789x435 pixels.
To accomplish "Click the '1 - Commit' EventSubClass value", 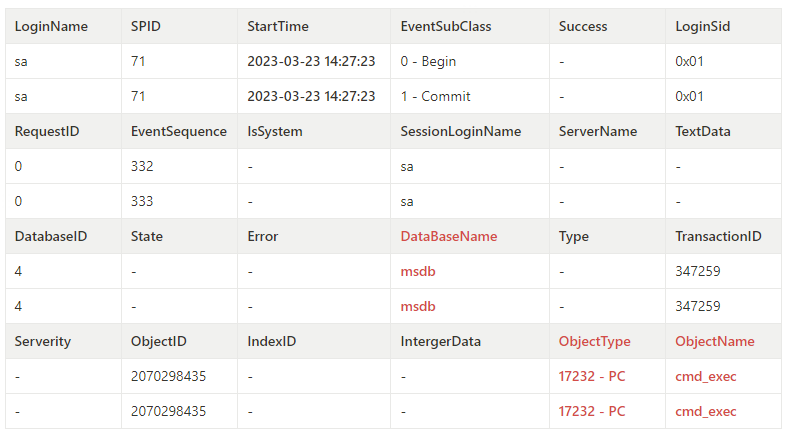I will tap(435, 97).
